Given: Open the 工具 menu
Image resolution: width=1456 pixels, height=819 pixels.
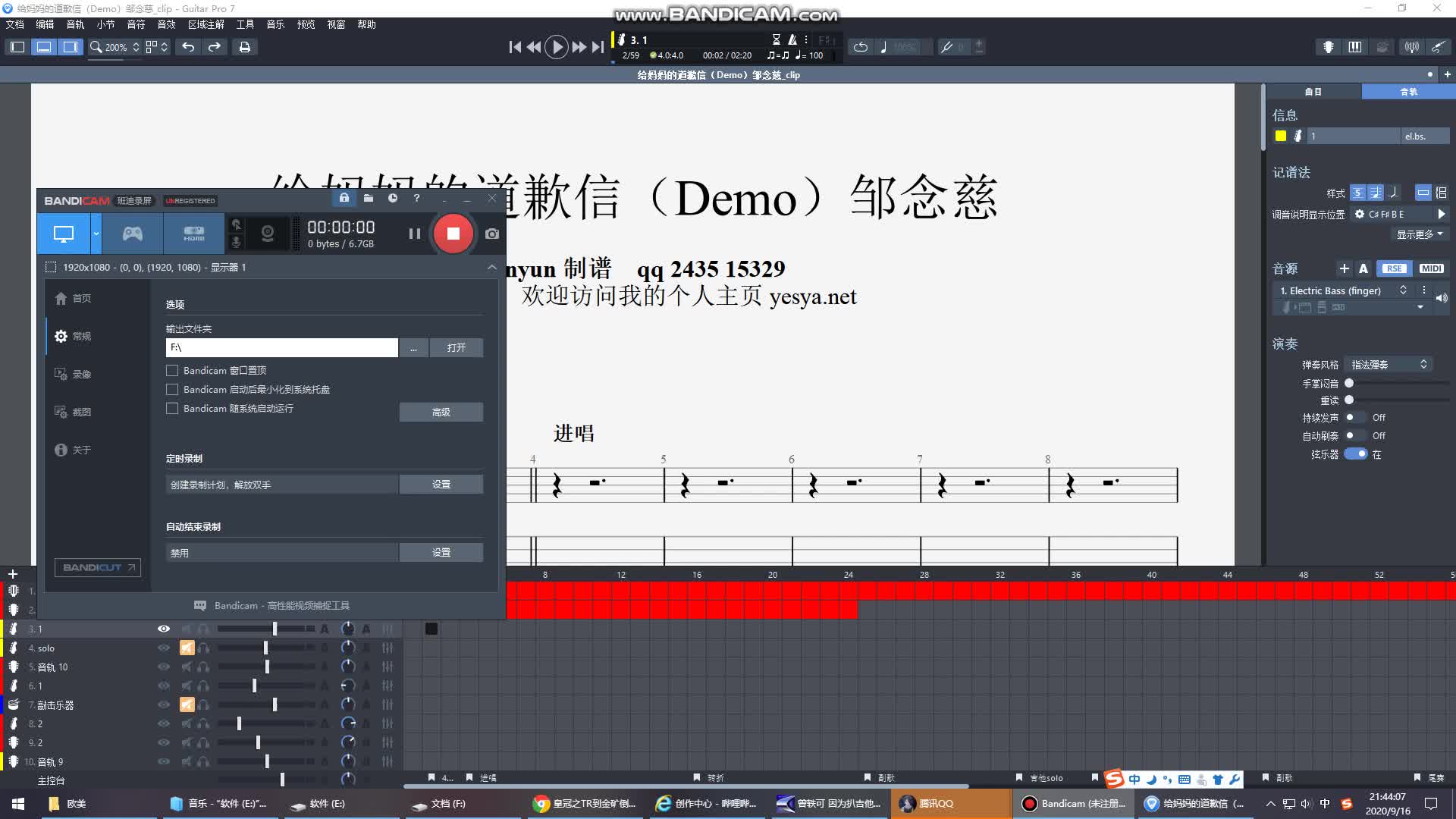Looking at the screenshot, I should click(245, 25).
